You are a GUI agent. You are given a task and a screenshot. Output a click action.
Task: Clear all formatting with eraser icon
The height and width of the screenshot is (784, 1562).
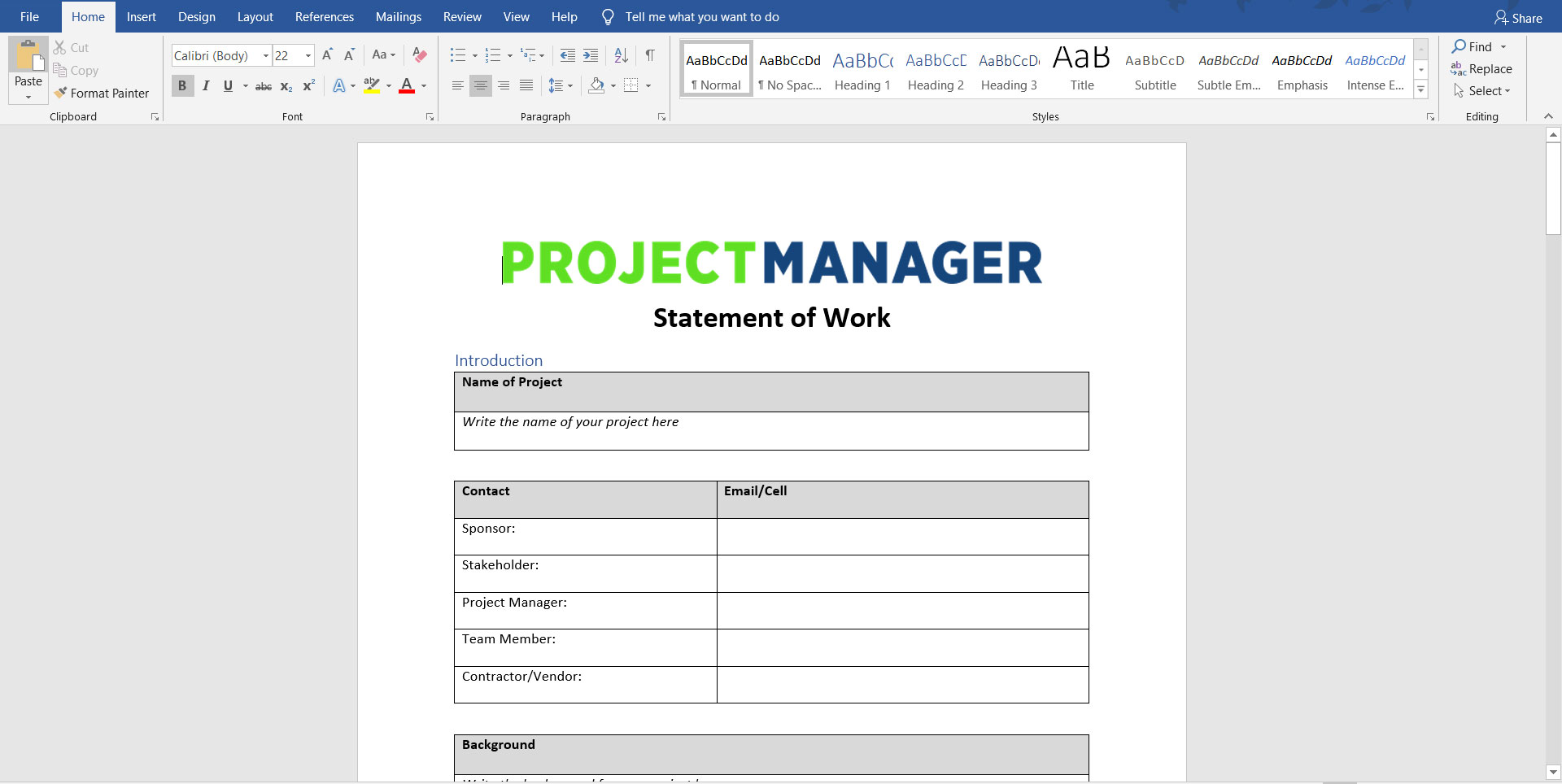click(x=420, y=55)
